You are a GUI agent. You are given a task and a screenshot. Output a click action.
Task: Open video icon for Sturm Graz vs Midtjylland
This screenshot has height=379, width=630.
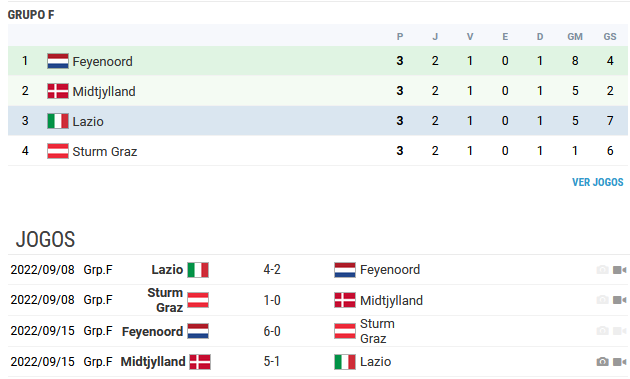coord(620,300)
